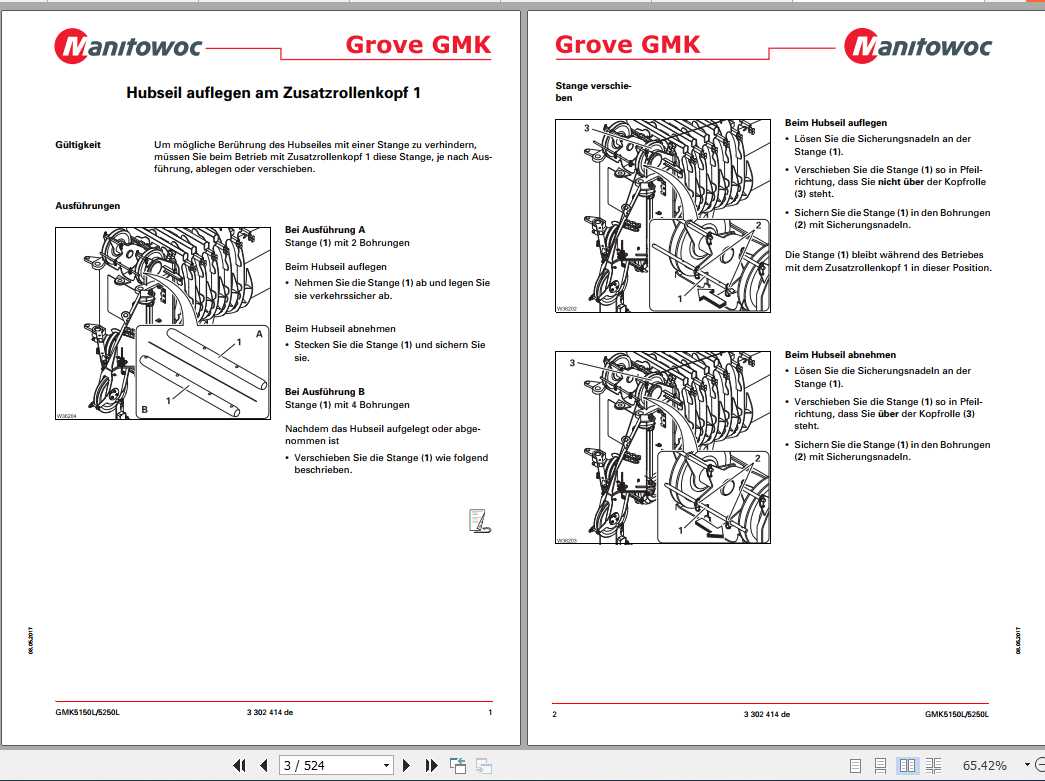The width and height of the screenshot is (1045, 781).
Task: Click '3 302 414 de' footer on right page
Action: click(767, 714)
